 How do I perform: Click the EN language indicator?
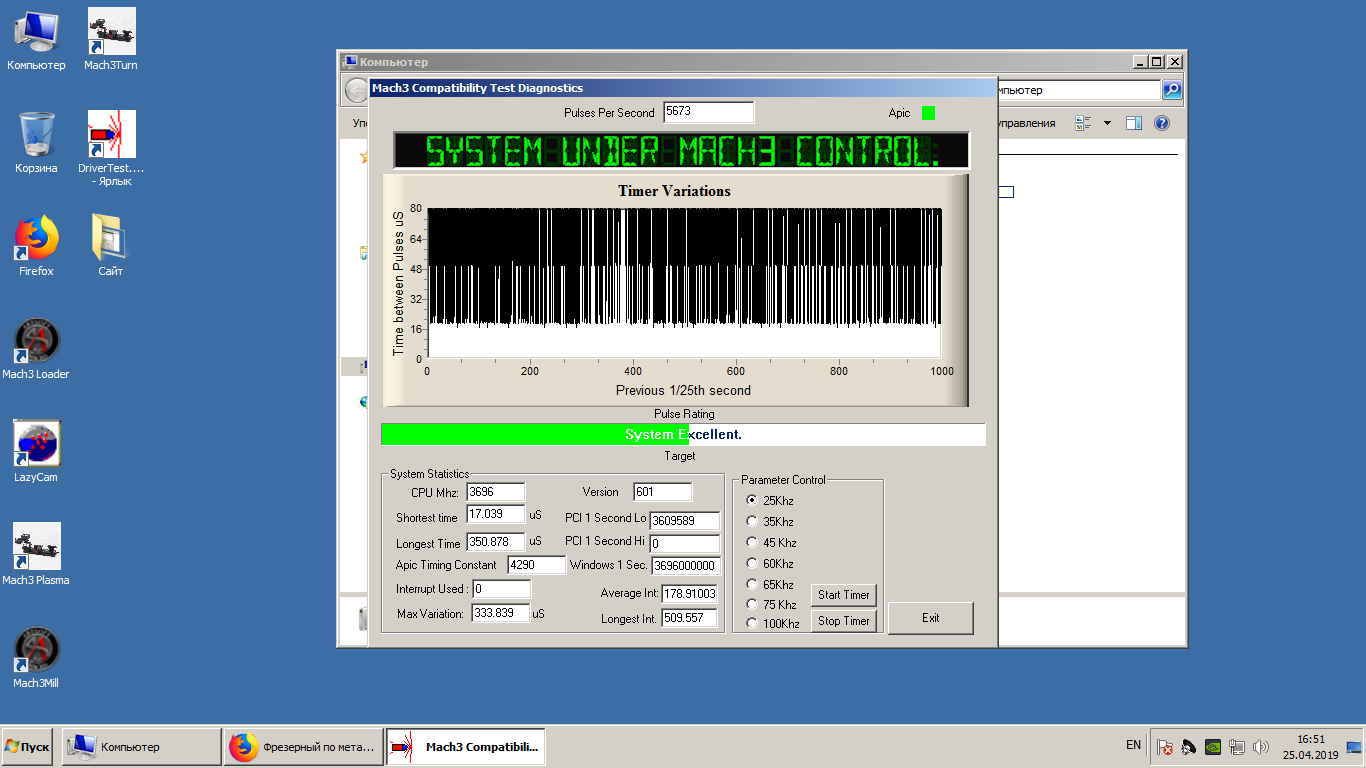point(1133,745)
